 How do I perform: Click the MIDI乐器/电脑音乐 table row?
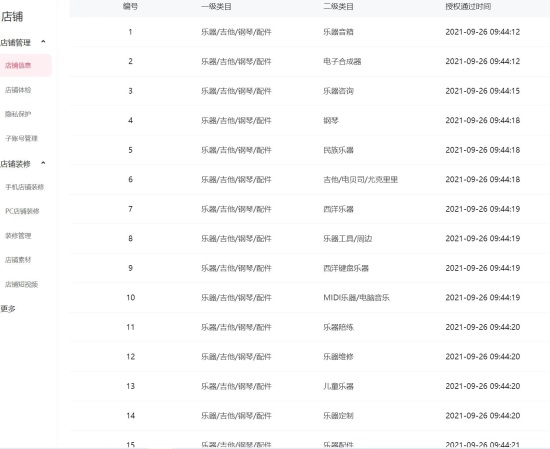pyautogui.click(x=310, y=297)
